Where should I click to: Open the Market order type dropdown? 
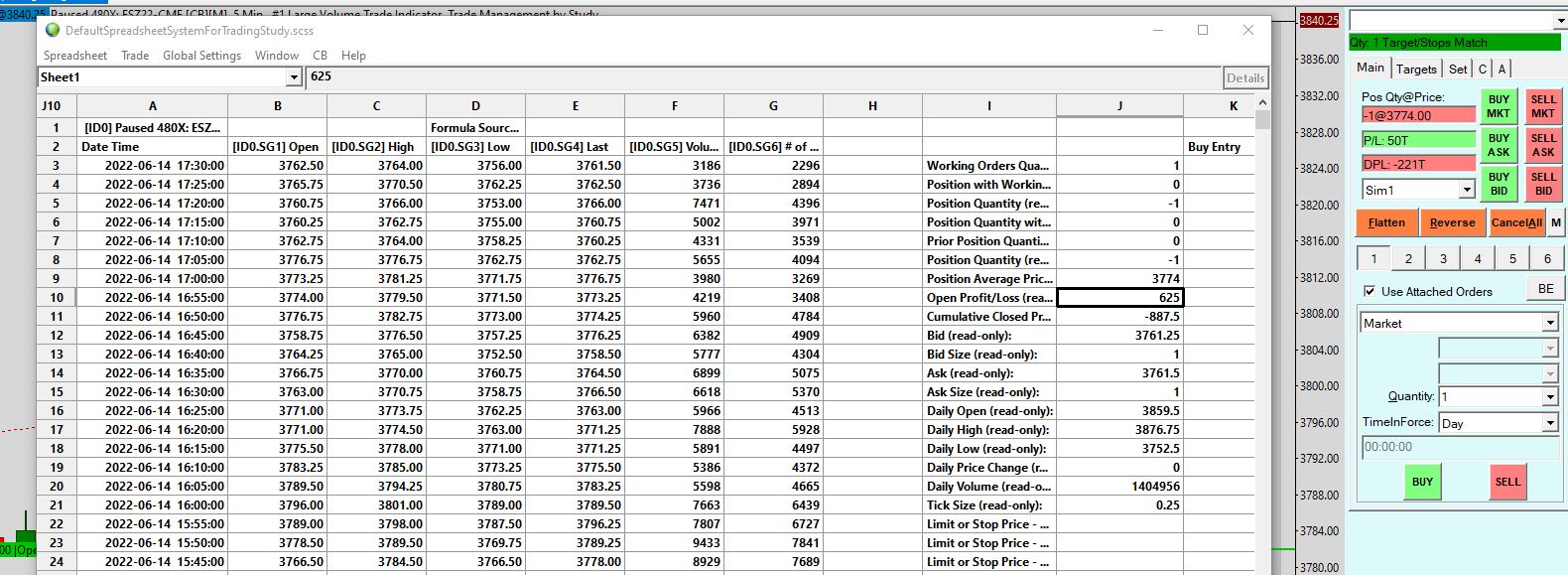pyautogui.click(x=1550, y=323)
